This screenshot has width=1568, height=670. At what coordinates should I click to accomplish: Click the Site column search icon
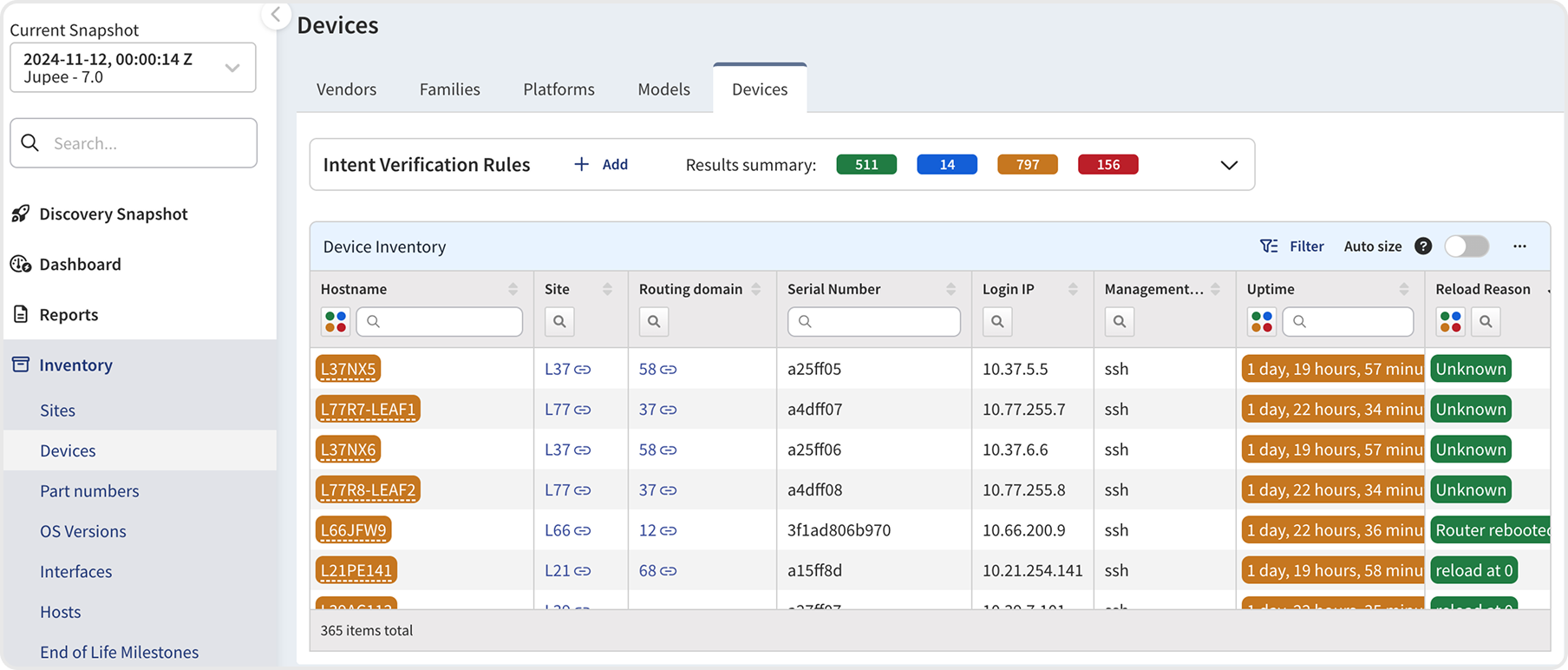559,322
